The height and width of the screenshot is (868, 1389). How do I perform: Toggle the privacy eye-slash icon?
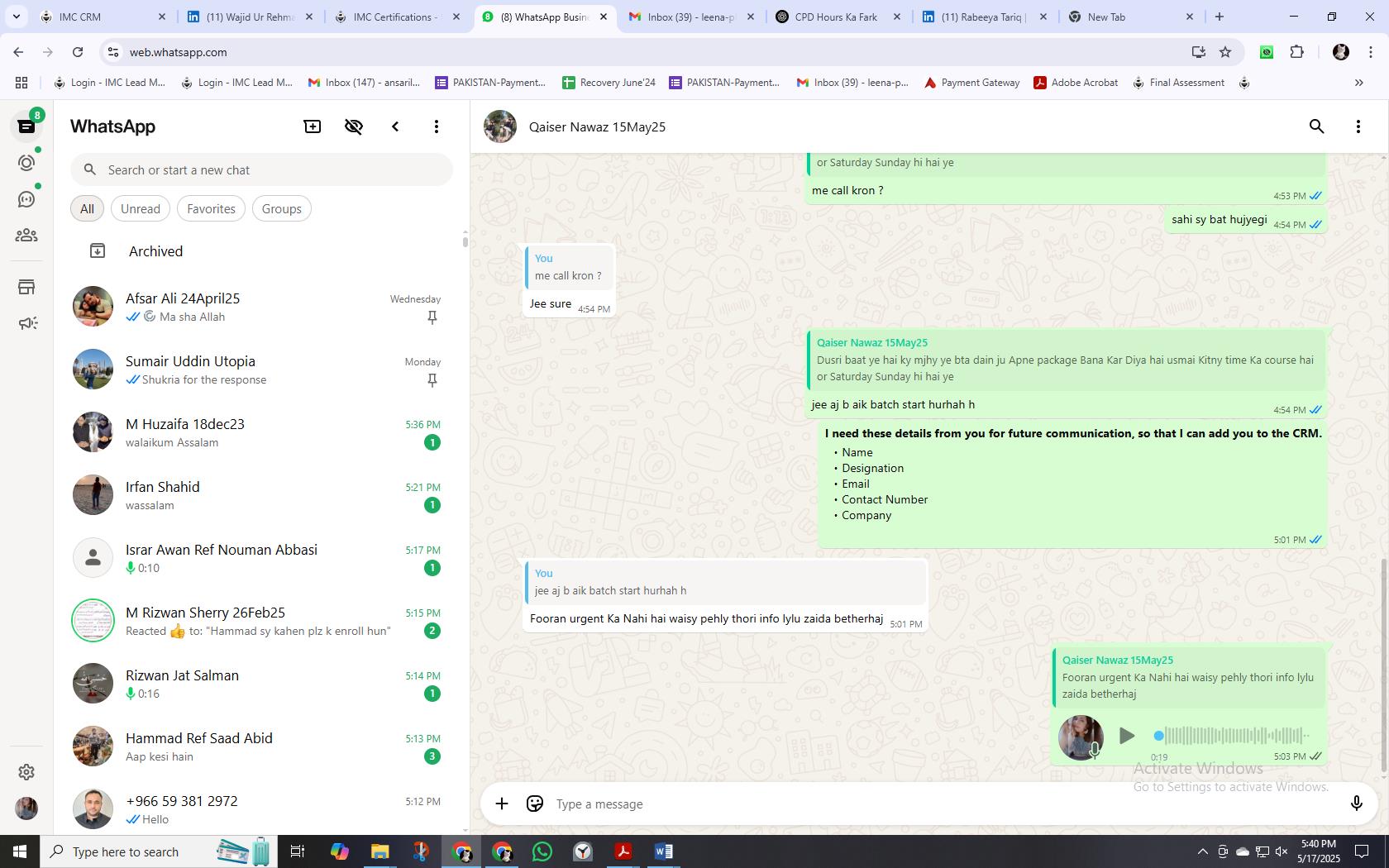(354, 126)
